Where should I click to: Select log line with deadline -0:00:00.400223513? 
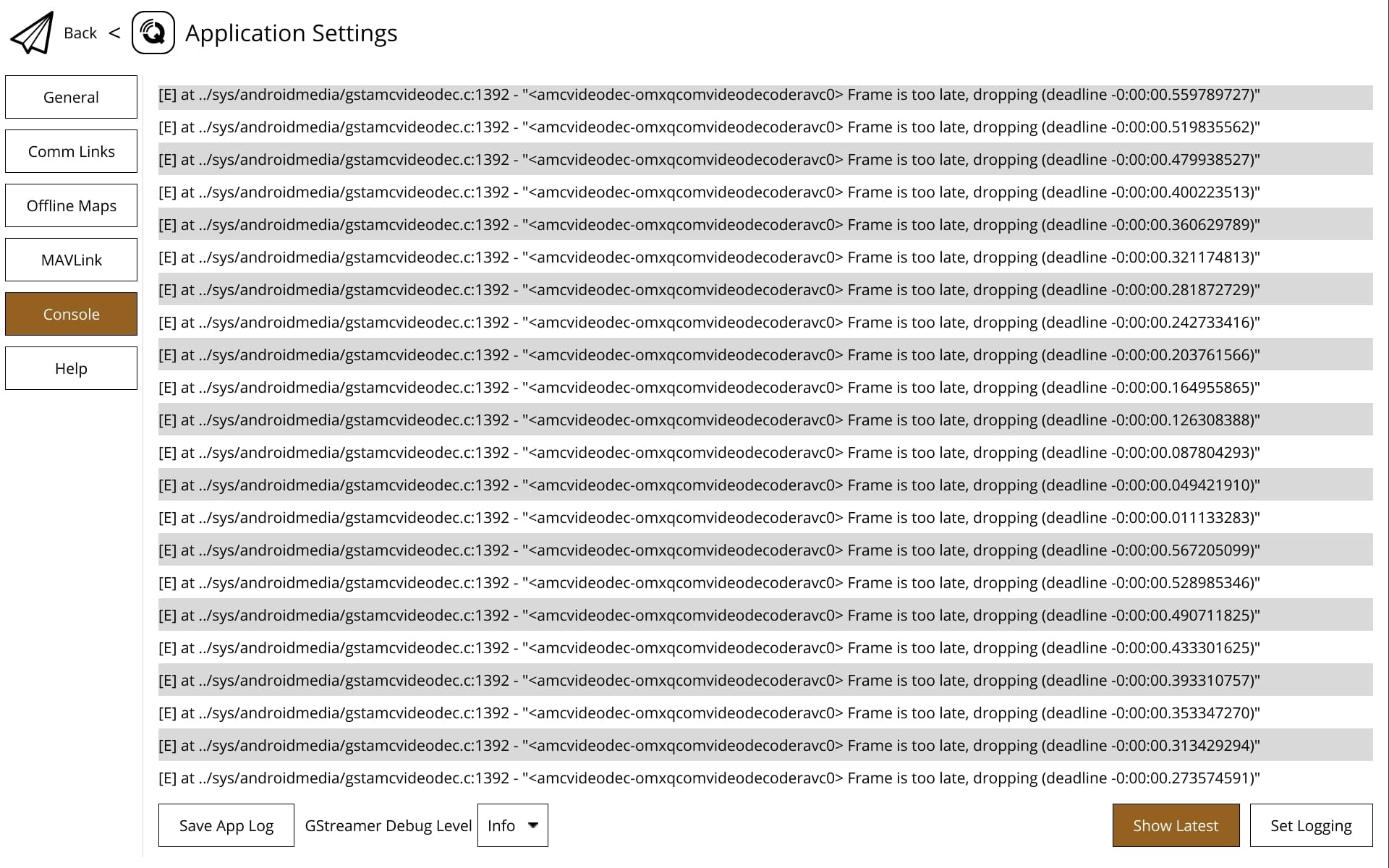(765, 192)
